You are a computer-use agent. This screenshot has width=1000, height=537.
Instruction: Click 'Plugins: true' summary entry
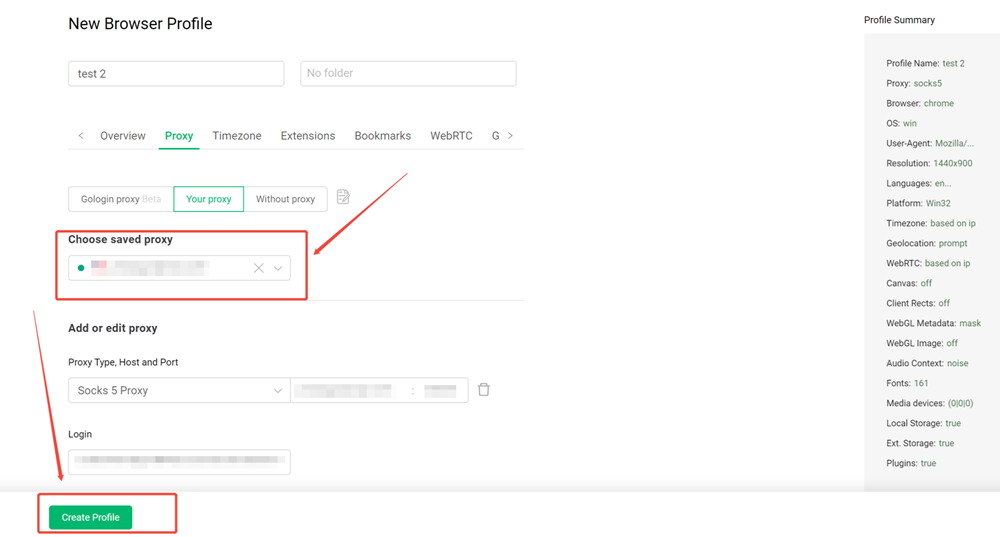pos(911,463)
